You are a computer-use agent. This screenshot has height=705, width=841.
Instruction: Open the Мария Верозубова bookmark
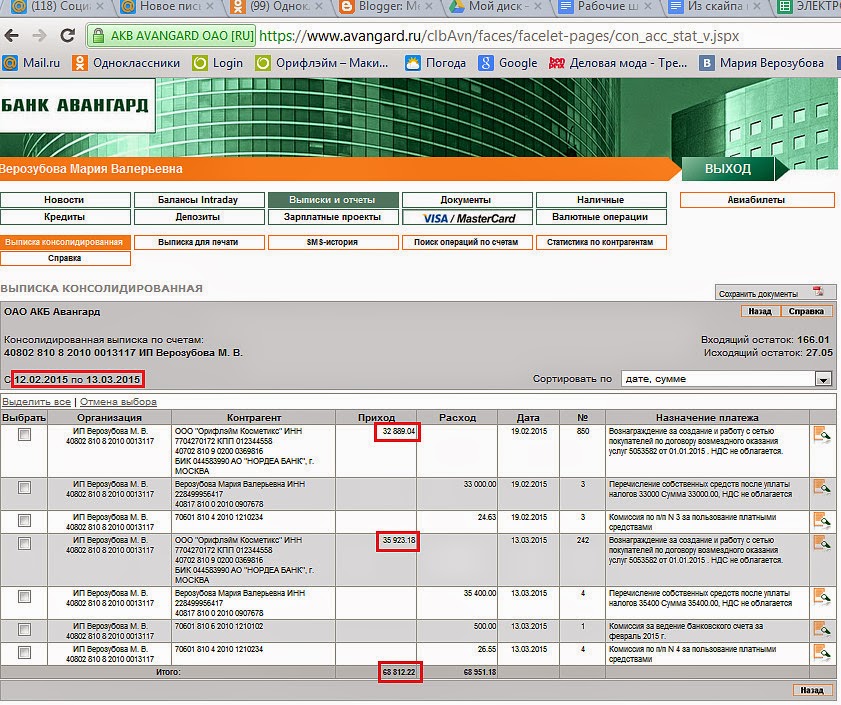762,63
